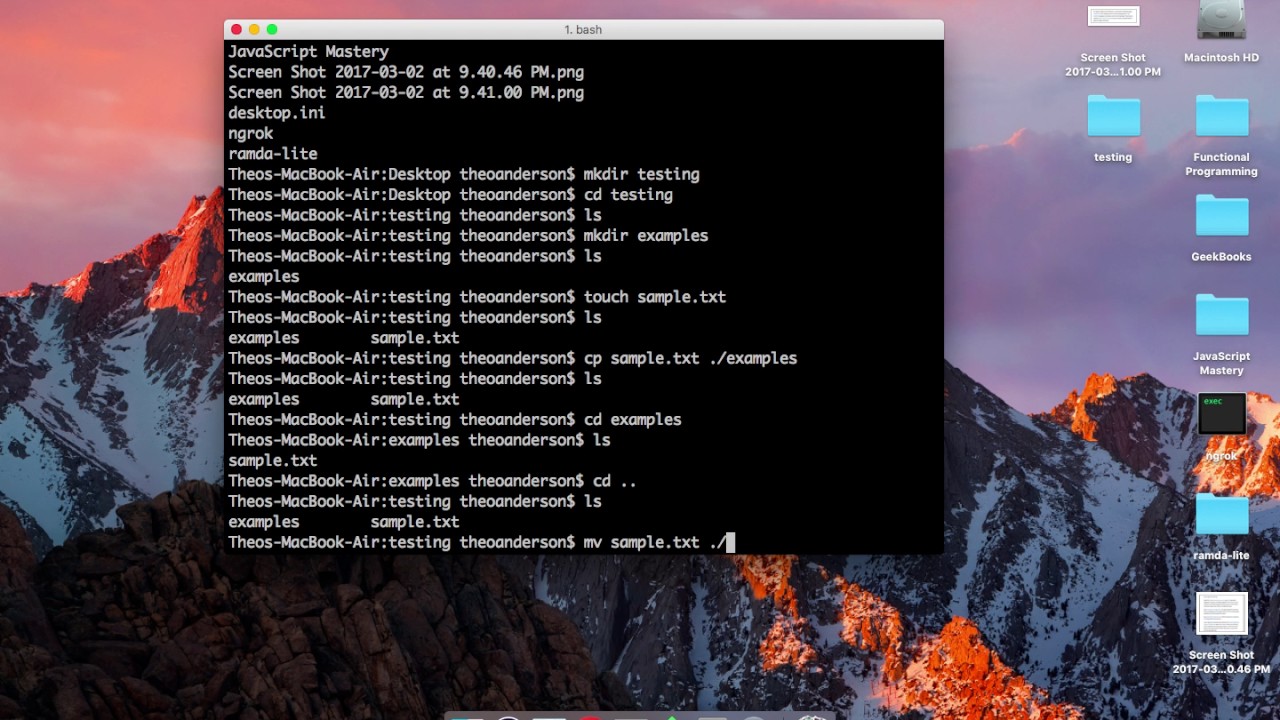The height and width of the screenshot is (720, 1280).
Task: Click the 'mkdir examples' command line
Action: pos(468,236)
